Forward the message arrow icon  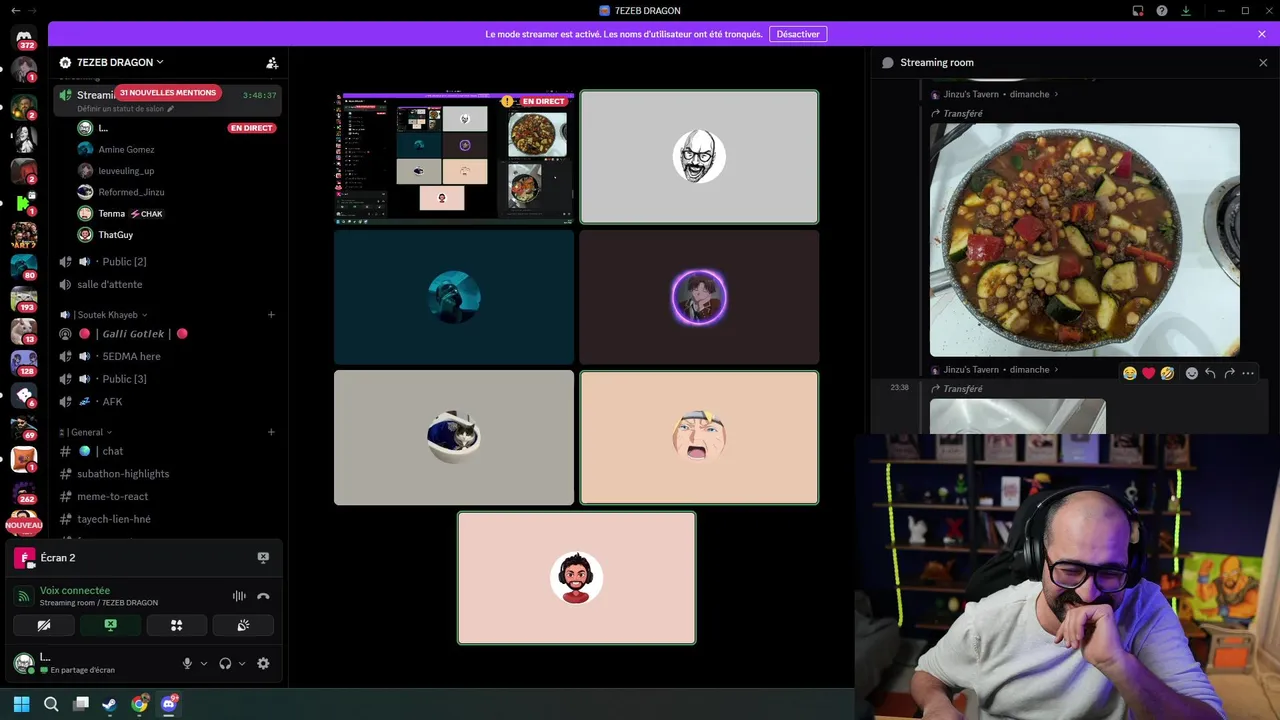(1229, 373)
